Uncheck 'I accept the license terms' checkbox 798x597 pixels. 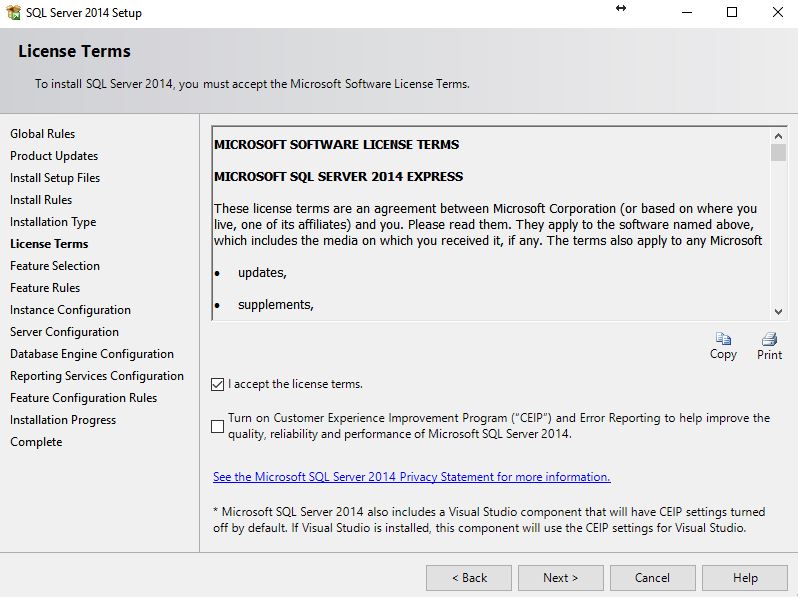click(217, 384)
